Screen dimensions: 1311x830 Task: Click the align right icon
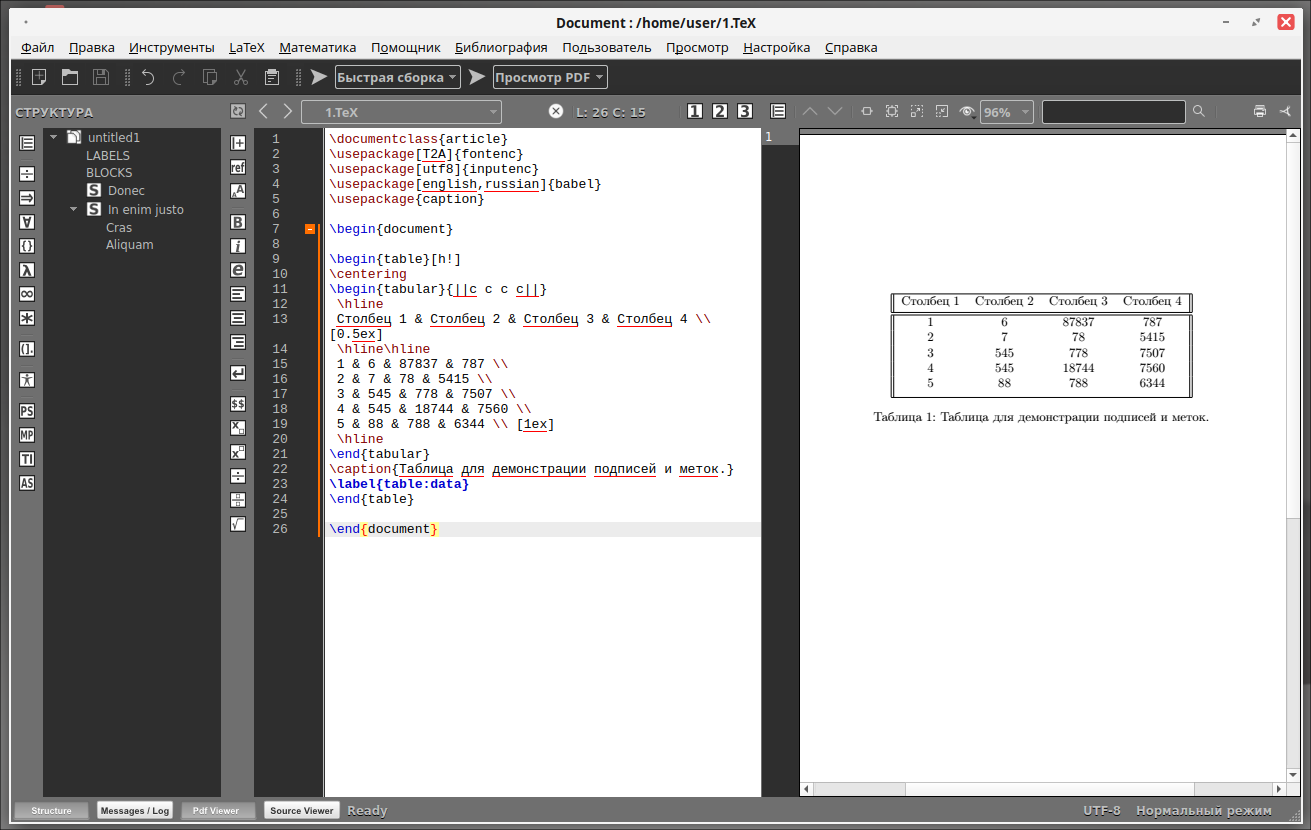coord(238,342)
